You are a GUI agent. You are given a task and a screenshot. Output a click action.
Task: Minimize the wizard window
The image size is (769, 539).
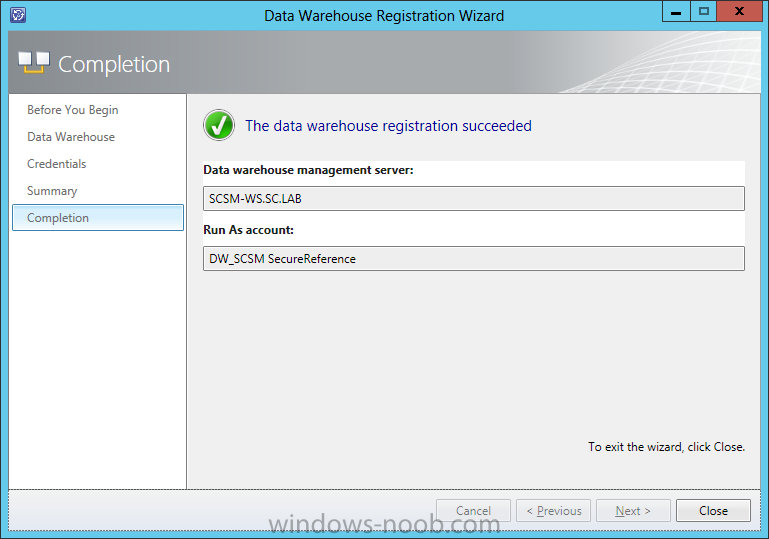coord(676,12)
